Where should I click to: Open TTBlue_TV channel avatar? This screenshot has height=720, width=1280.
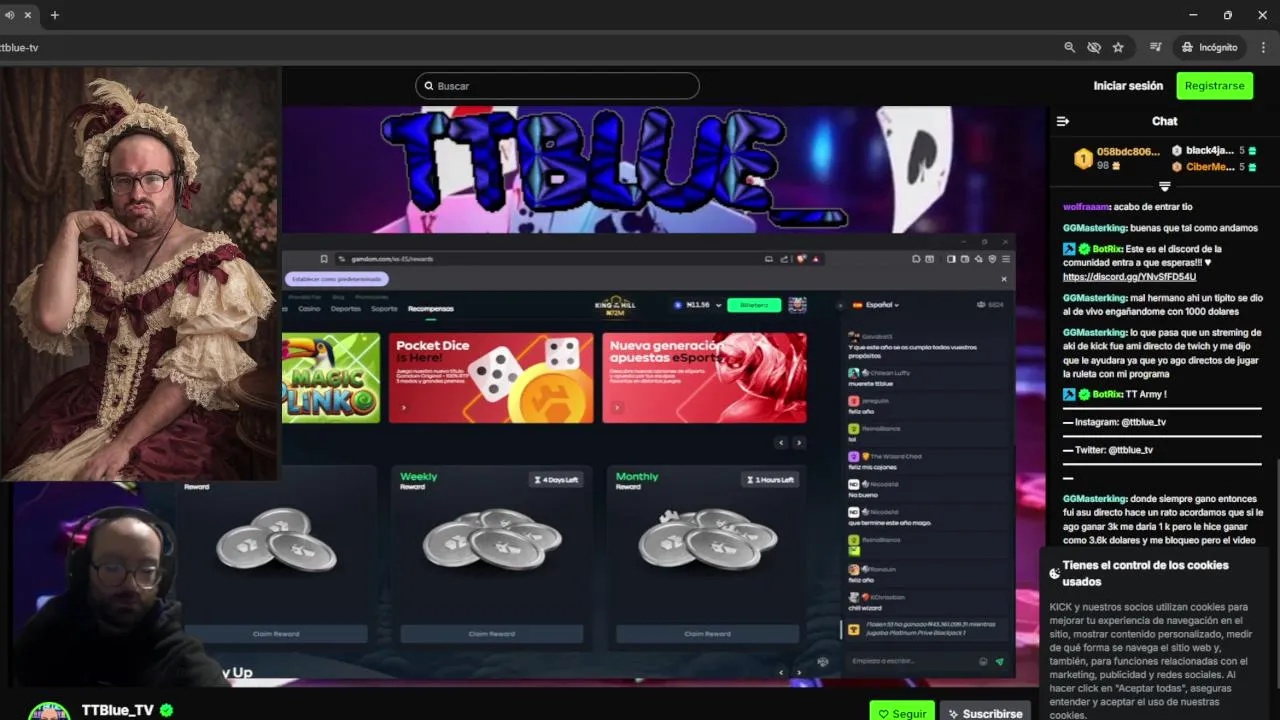[49, 711]
